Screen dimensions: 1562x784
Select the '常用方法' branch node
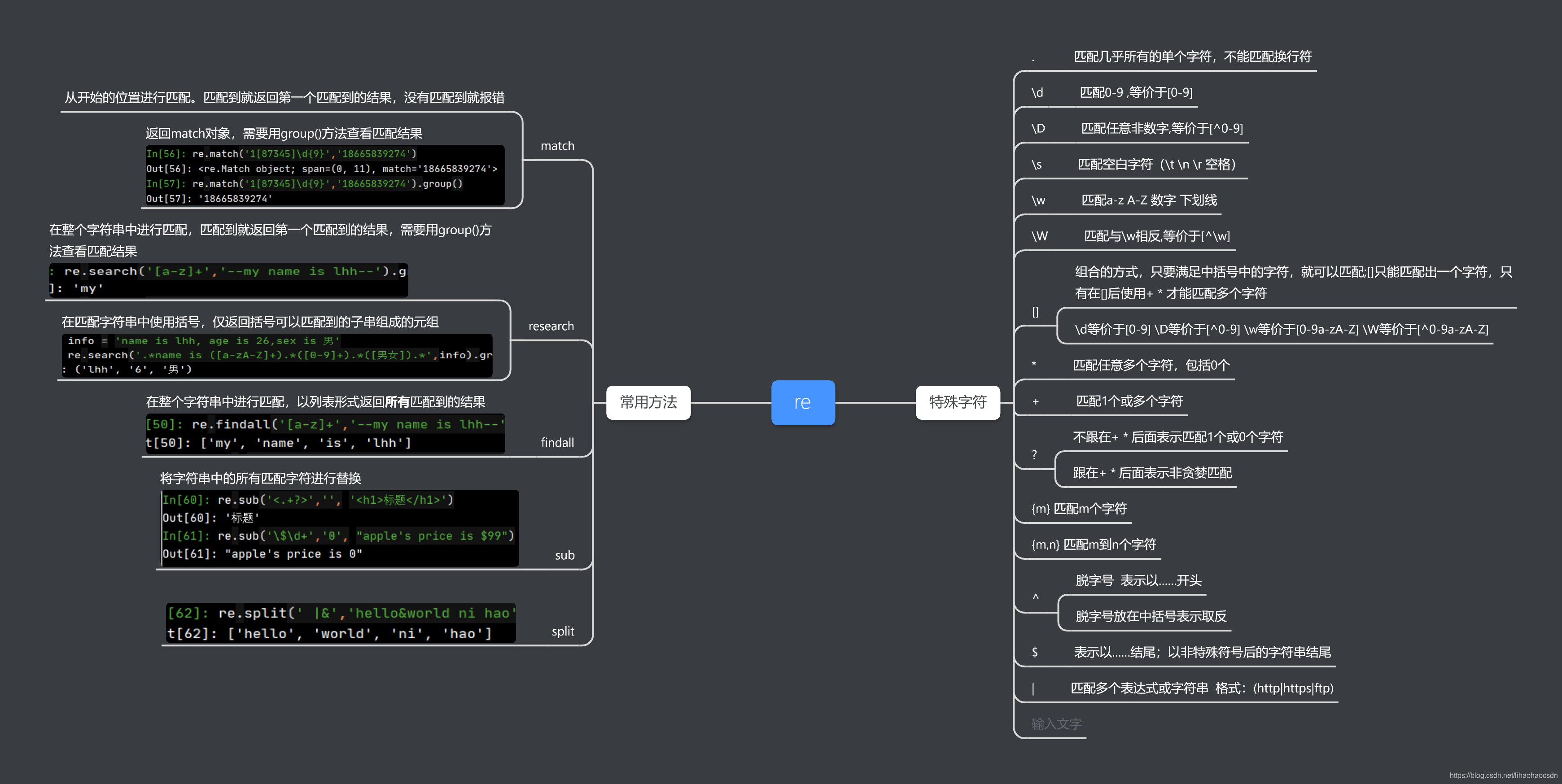648,402
